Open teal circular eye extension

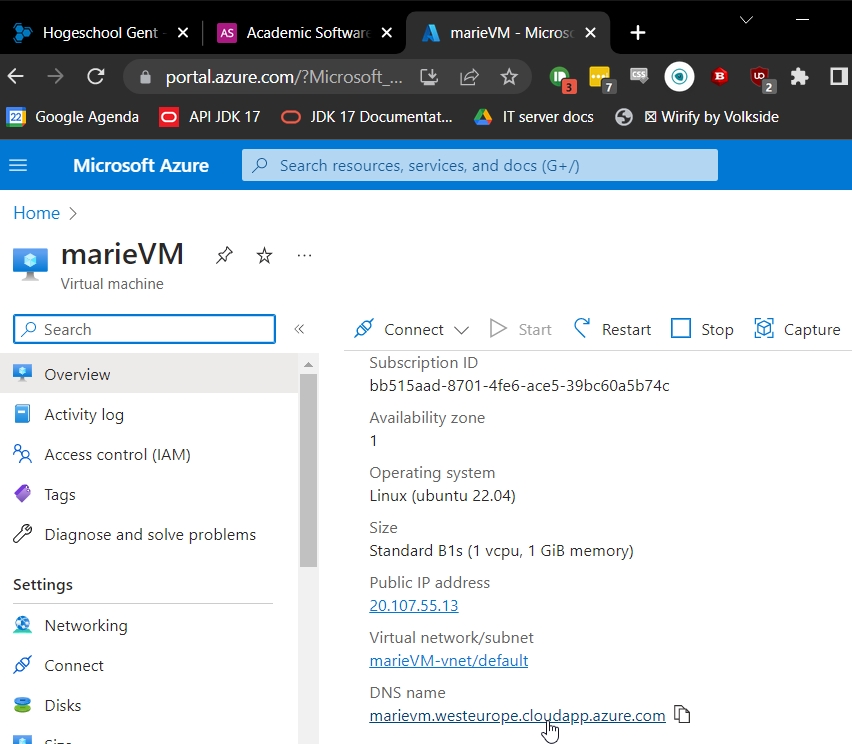tap(679, 77)
